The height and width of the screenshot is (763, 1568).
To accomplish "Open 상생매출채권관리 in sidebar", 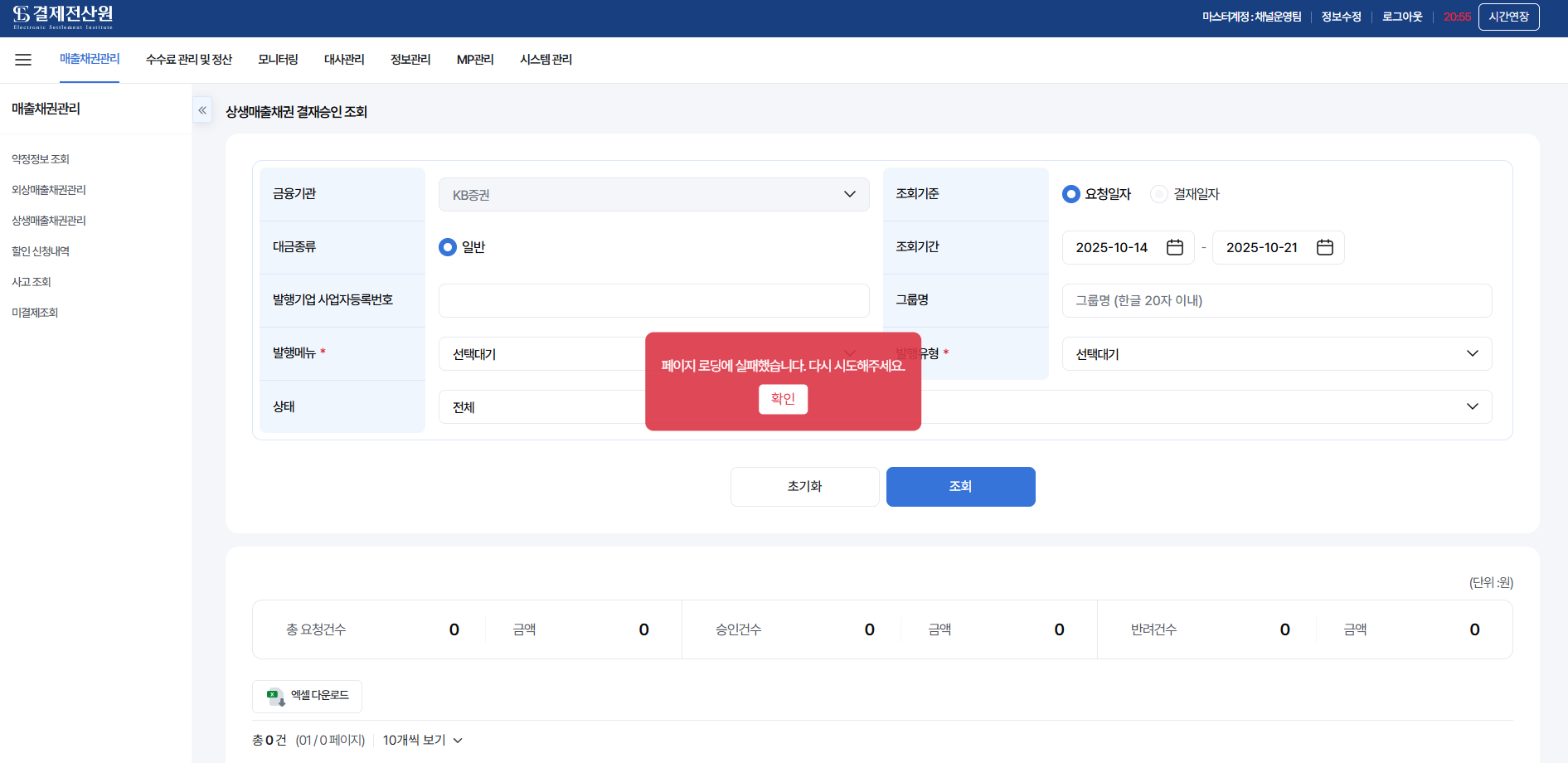I will (x=49, y=221).
